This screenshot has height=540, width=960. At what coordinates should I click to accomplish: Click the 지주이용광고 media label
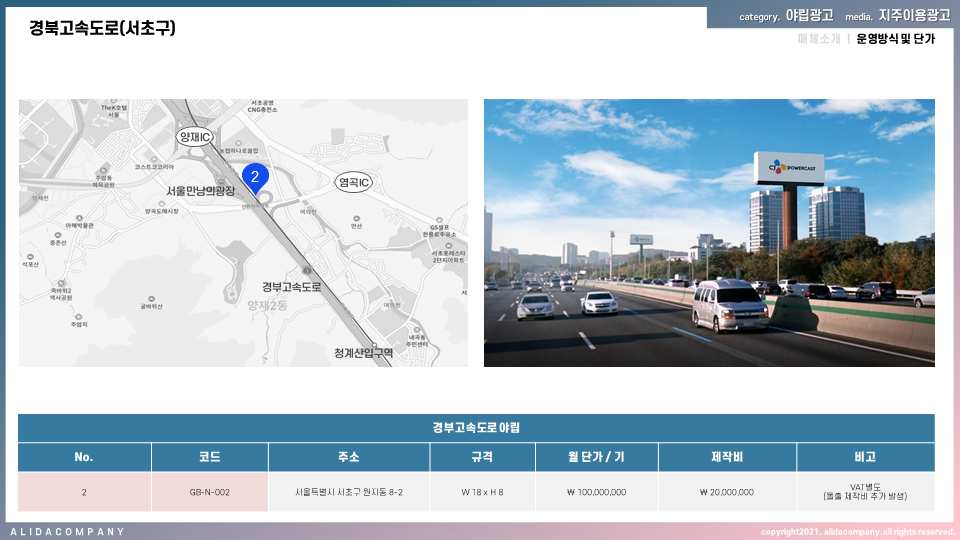pos(914,16)
